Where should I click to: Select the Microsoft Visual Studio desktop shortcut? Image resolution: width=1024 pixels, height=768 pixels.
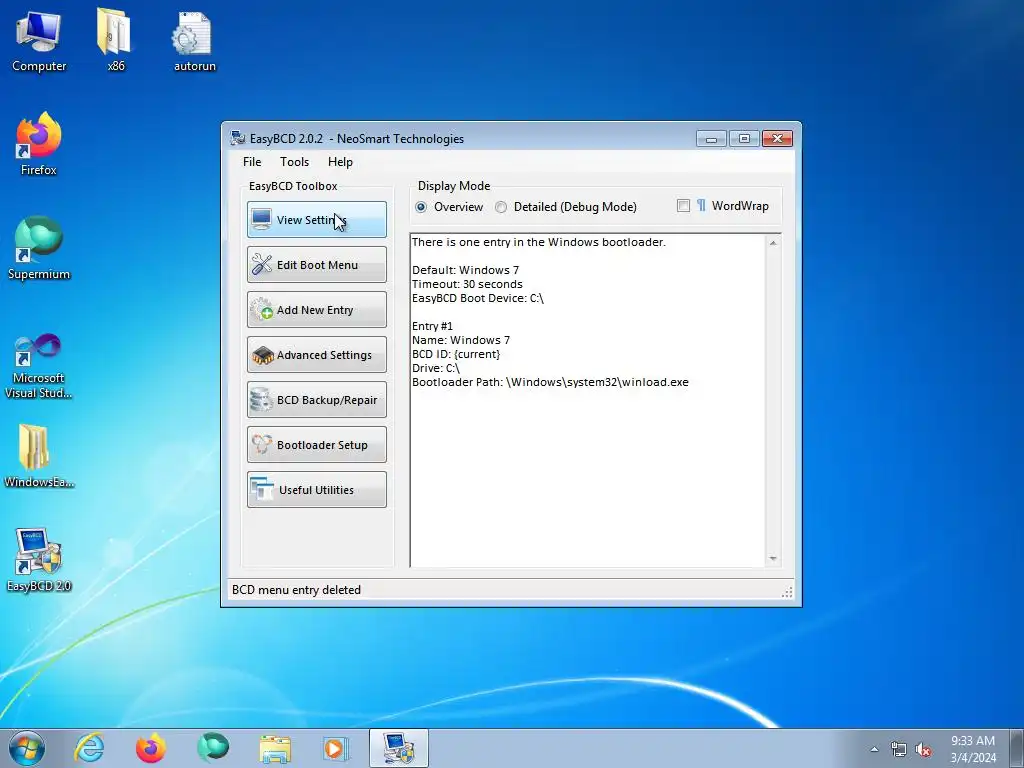[39, 366]
